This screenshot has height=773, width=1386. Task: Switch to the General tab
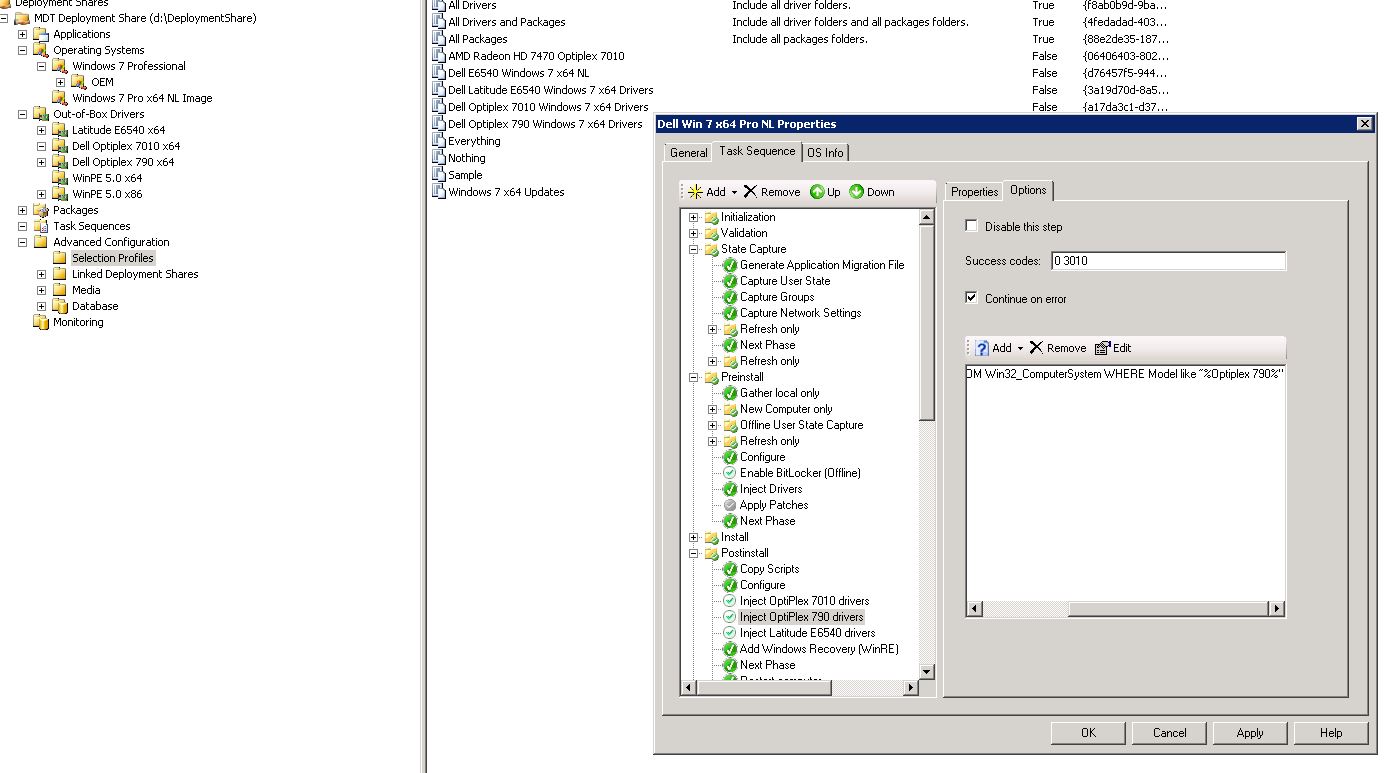tap(688, 153)
